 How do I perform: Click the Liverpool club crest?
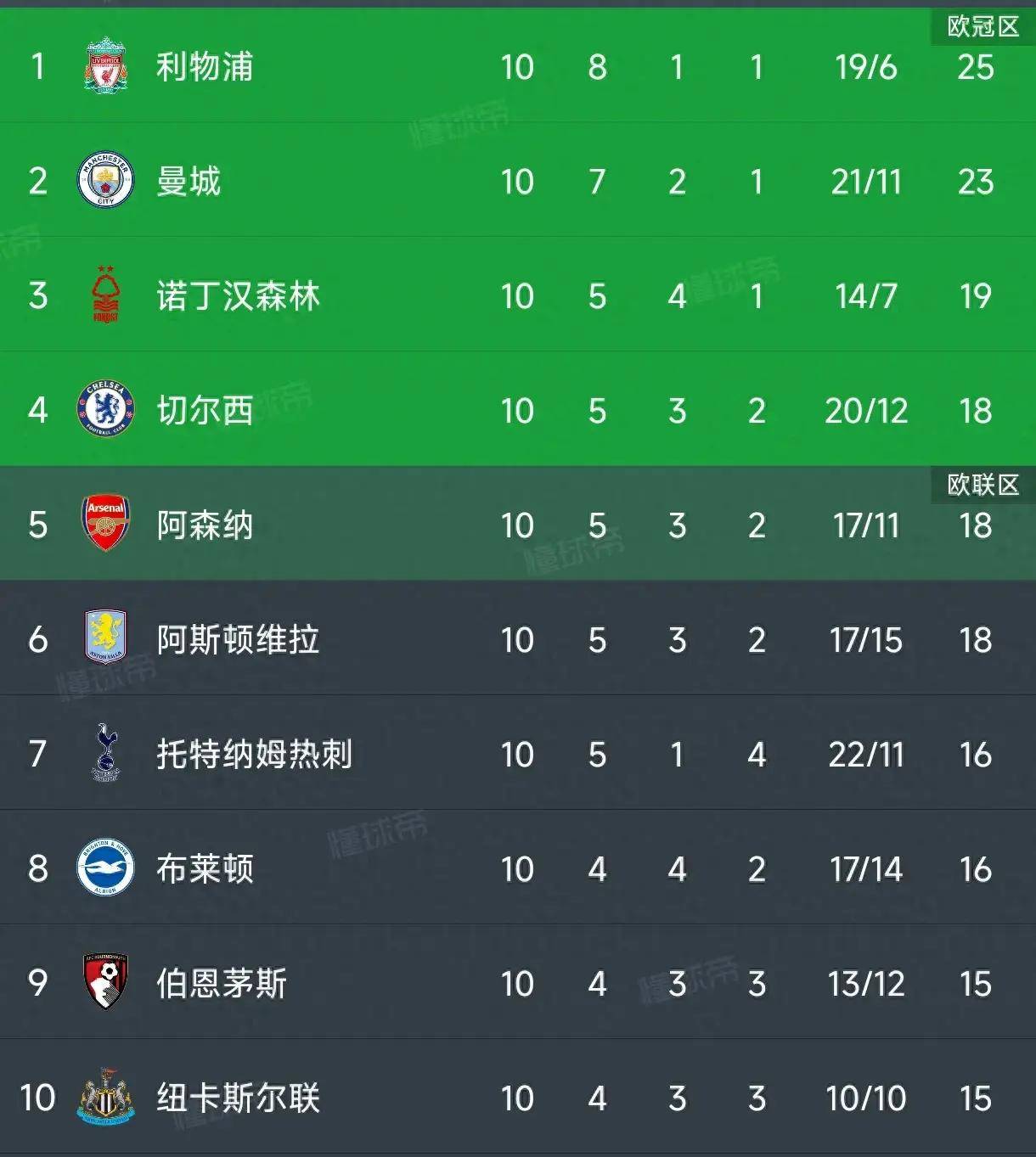pyautogui.click(x=105, y=65)
